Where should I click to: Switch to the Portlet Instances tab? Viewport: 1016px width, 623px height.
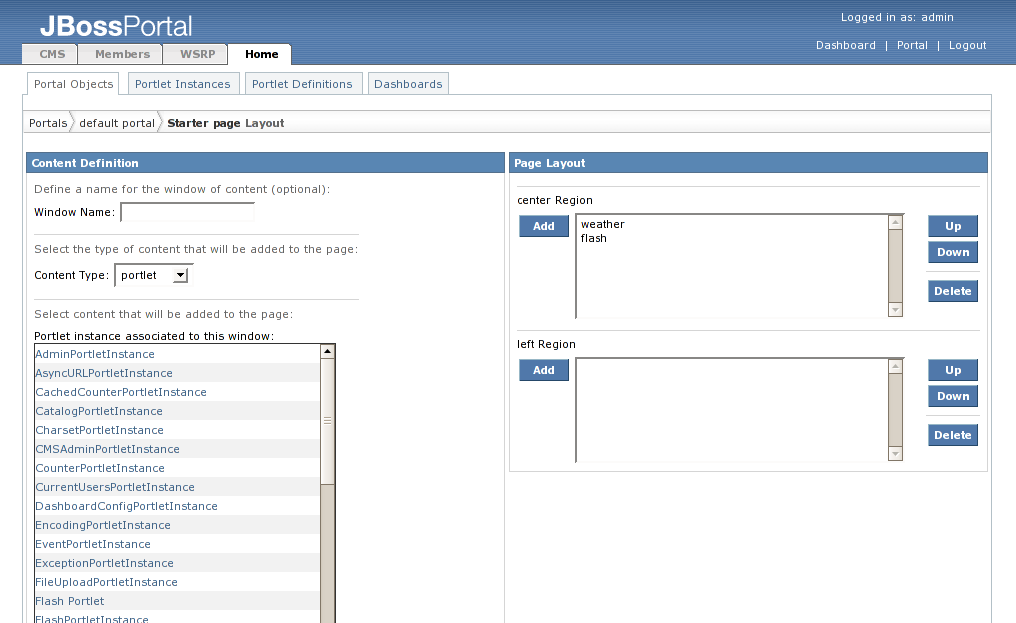182,84
